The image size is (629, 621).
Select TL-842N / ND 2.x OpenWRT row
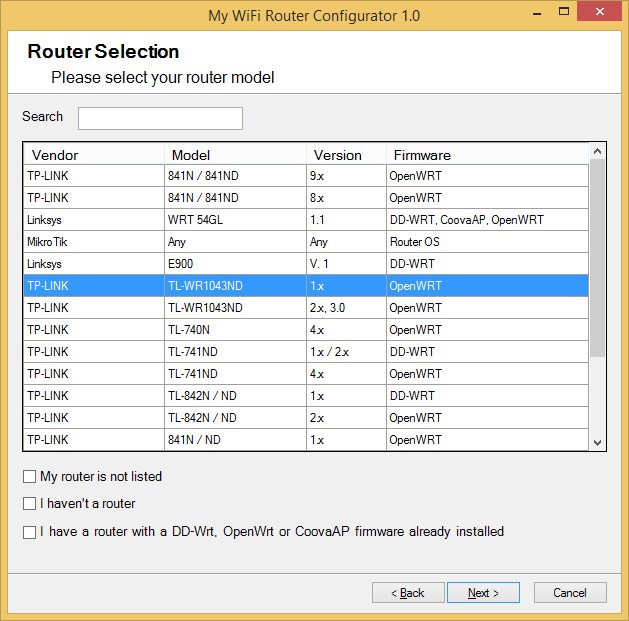[306, 418]
